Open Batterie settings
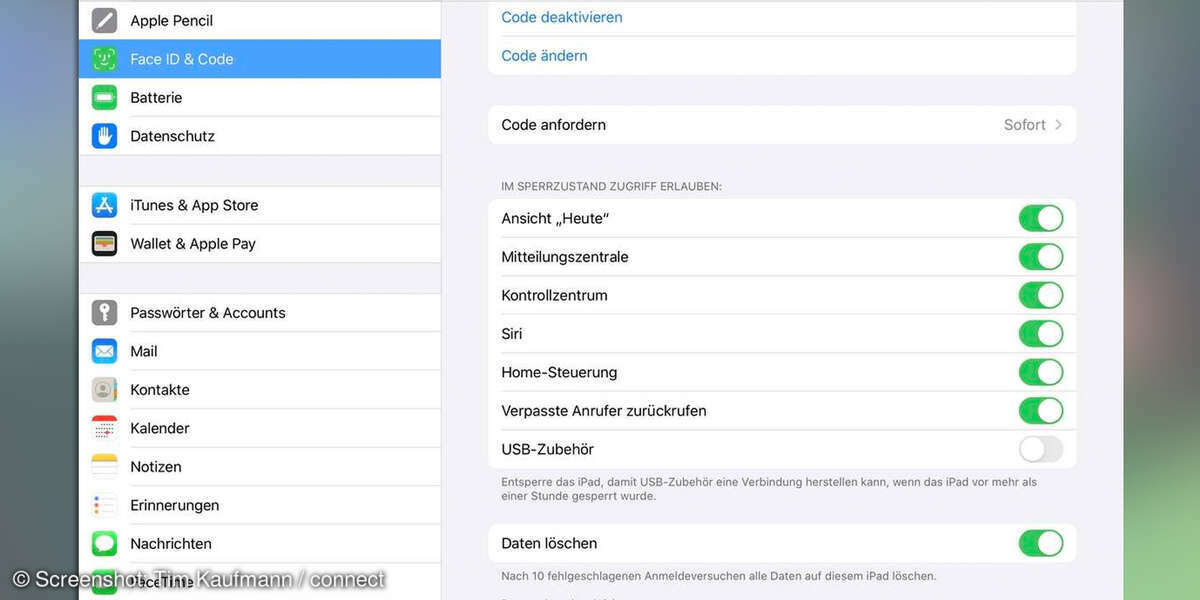 260,97
